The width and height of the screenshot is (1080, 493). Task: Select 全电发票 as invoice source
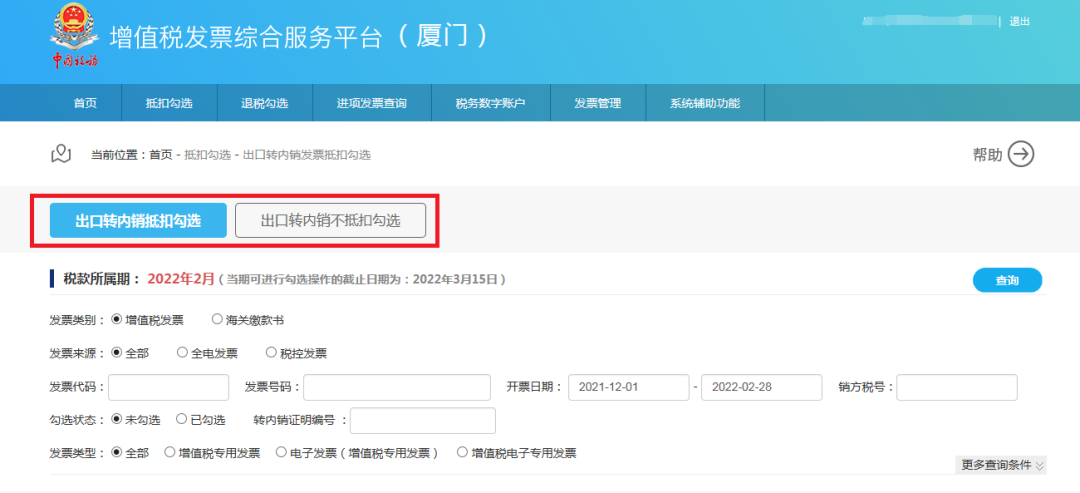coord(182,353)
